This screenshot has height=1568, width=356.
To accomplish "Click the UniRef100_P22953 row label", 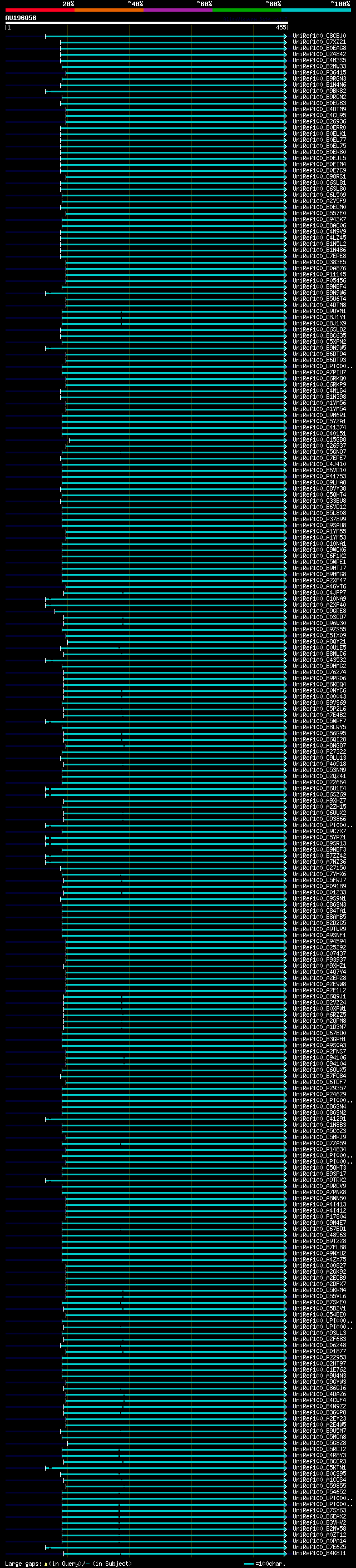I will coord(319,1357).
